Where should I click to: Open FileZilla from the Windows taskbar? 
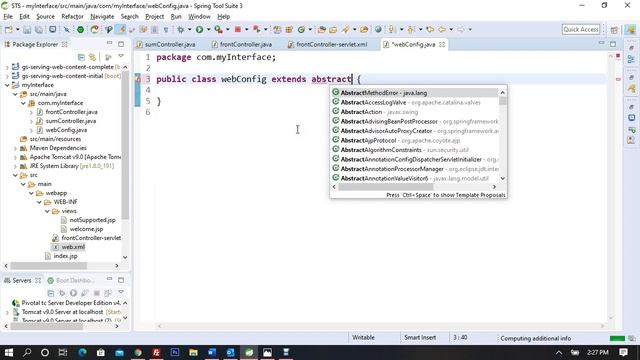point(156,352)
